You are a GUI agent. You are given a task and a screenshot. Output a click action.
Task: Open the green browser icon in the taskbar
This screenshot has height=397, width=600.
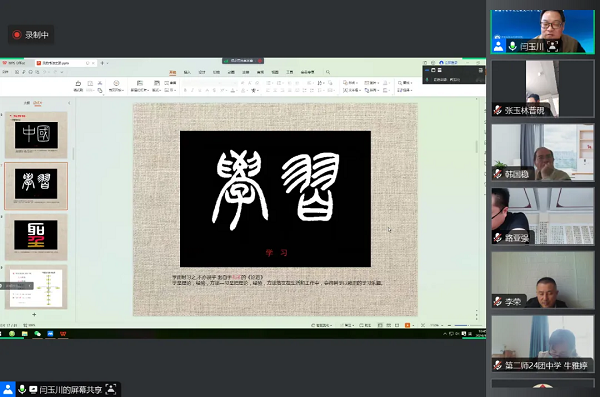tap(12, 334)
